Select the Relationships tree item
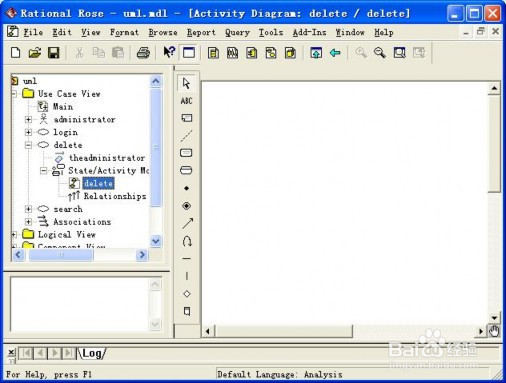 pos(115,196)
